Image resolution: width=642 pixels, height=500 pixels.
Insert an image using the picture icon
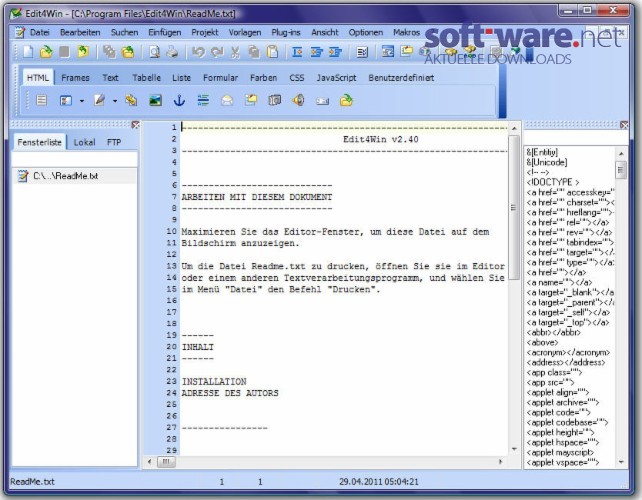click(x=155, y=100)
